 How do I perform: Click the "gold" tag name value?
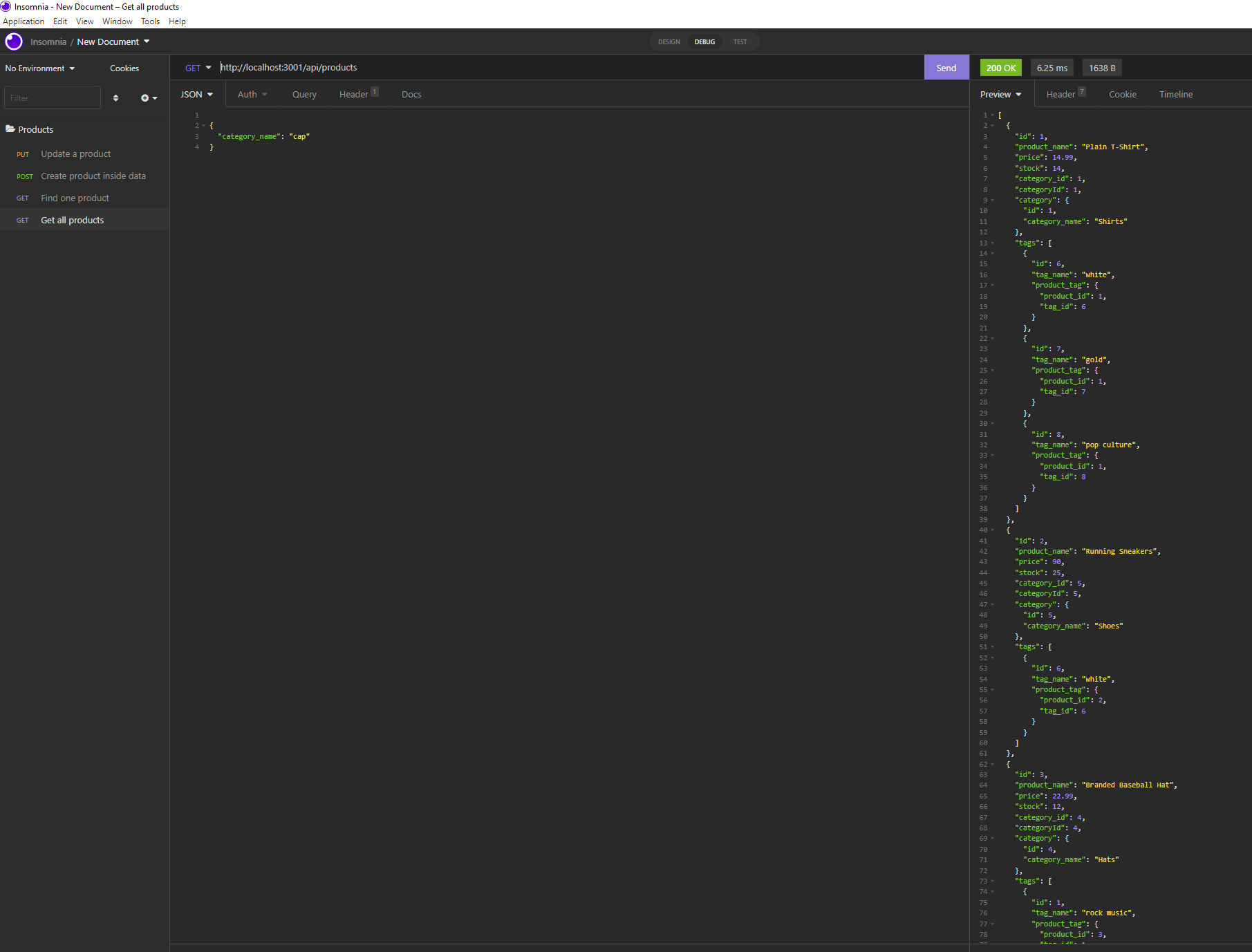[1096, 360]
